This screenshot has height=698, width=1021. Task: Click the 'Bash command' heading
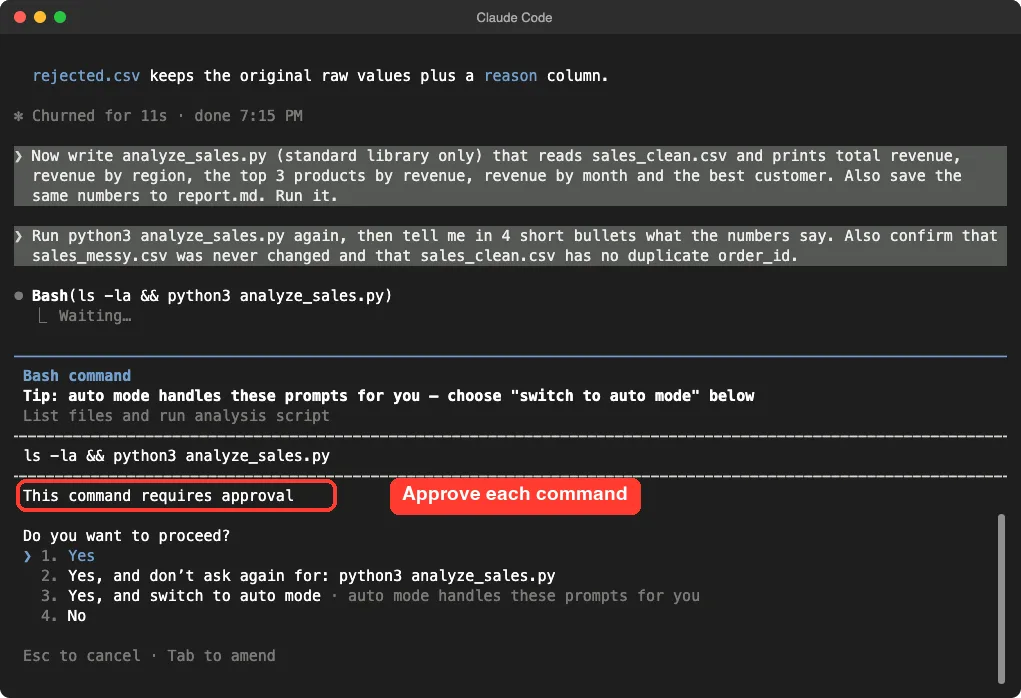77,376
